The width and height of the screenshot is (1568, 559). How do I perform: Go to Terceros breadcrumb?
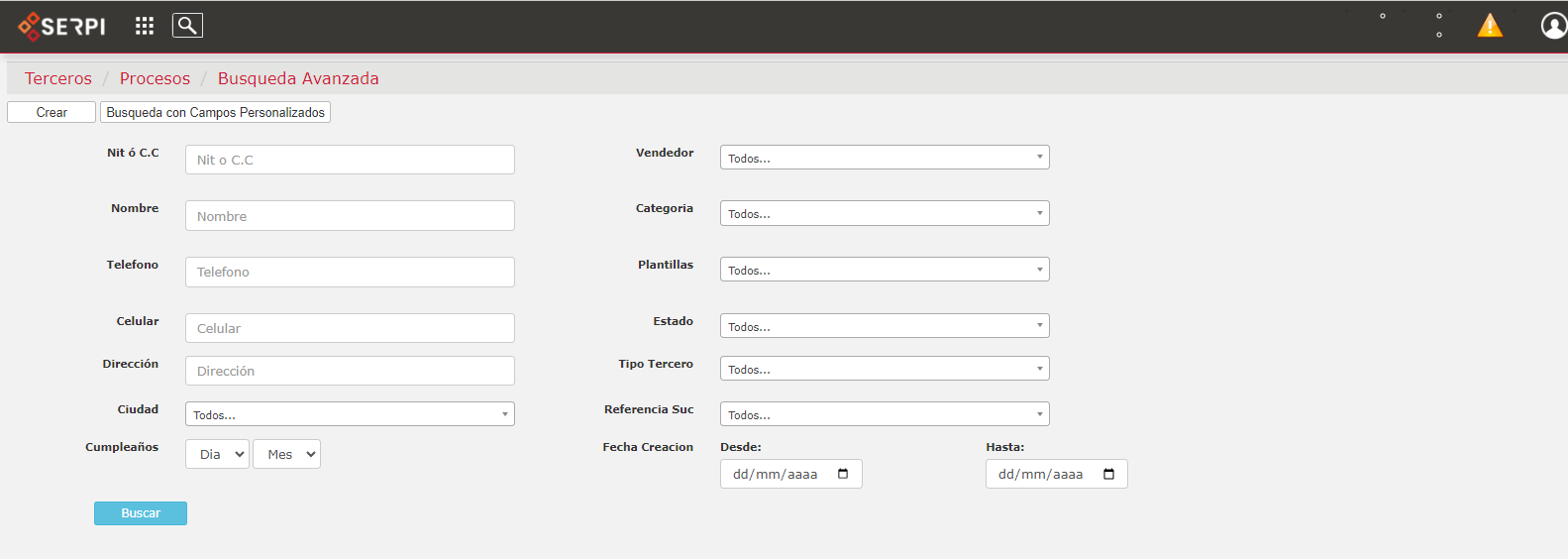click(x=58, y=78)
